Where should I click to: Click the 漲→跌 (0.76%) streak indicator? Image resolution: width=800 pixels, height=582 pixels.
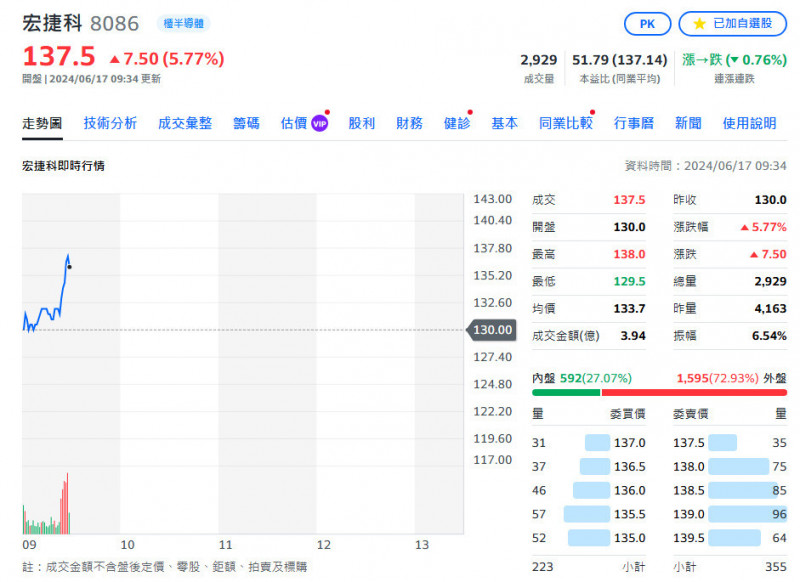pos(734,60)
